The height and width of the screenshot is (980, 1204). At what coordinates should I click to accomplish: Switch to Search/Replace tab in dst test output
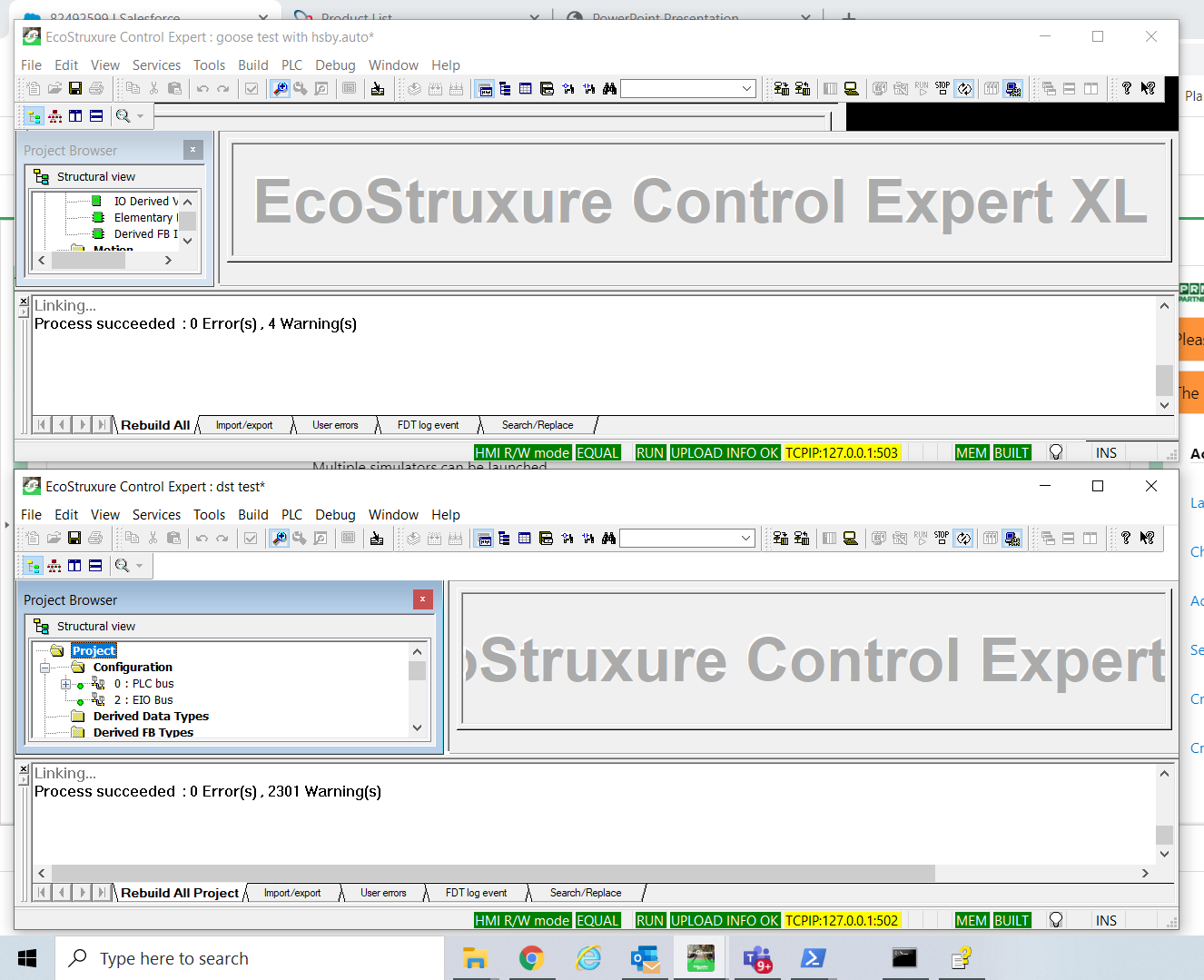coord(586,893)
